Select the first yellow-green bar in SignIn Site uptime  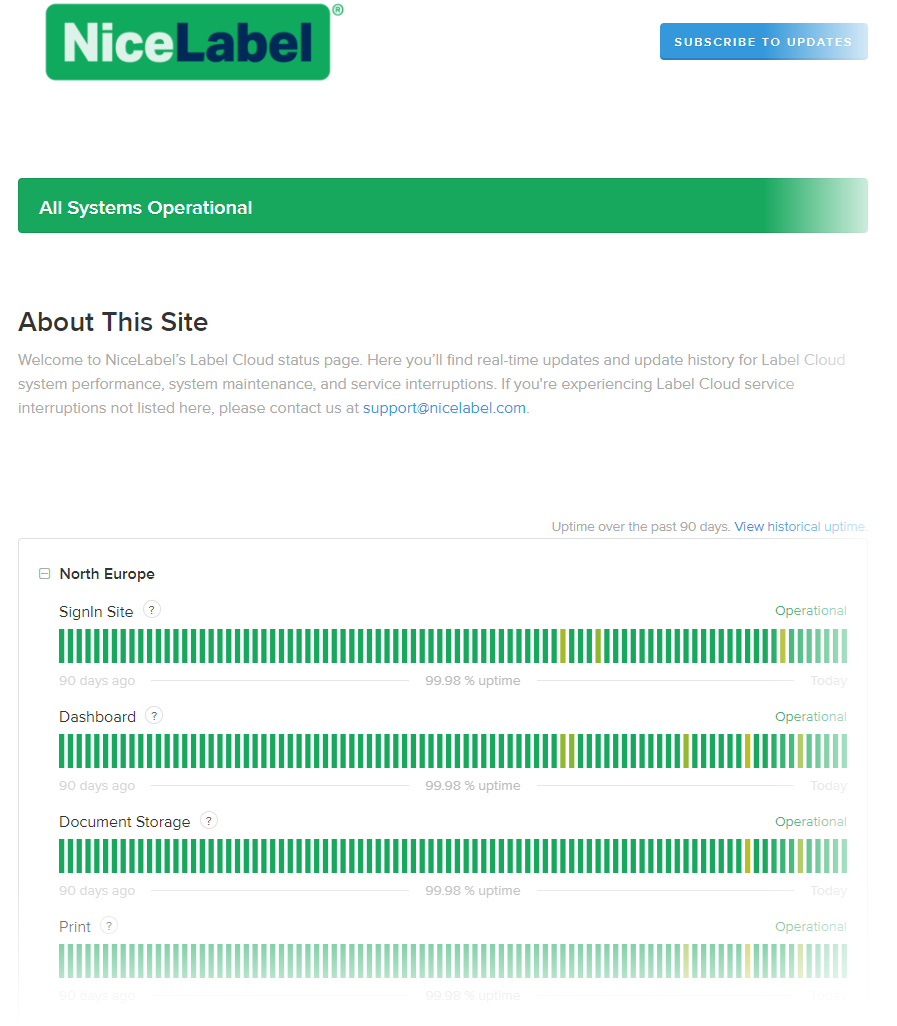point(563,646)
